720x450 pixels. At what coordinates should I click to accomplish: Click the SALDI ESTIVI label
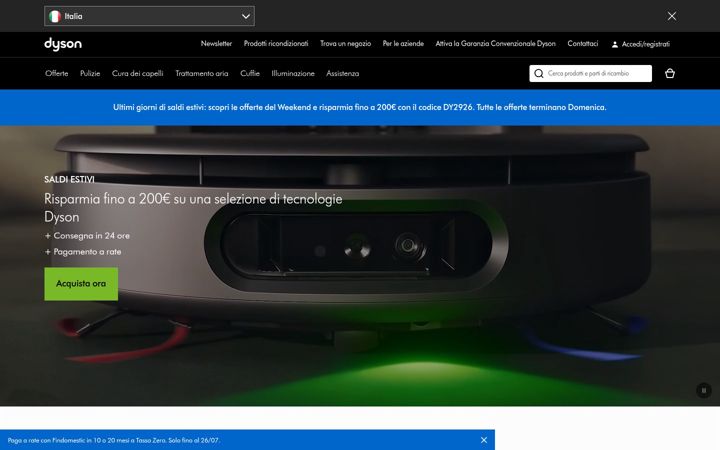pos(69,179)
